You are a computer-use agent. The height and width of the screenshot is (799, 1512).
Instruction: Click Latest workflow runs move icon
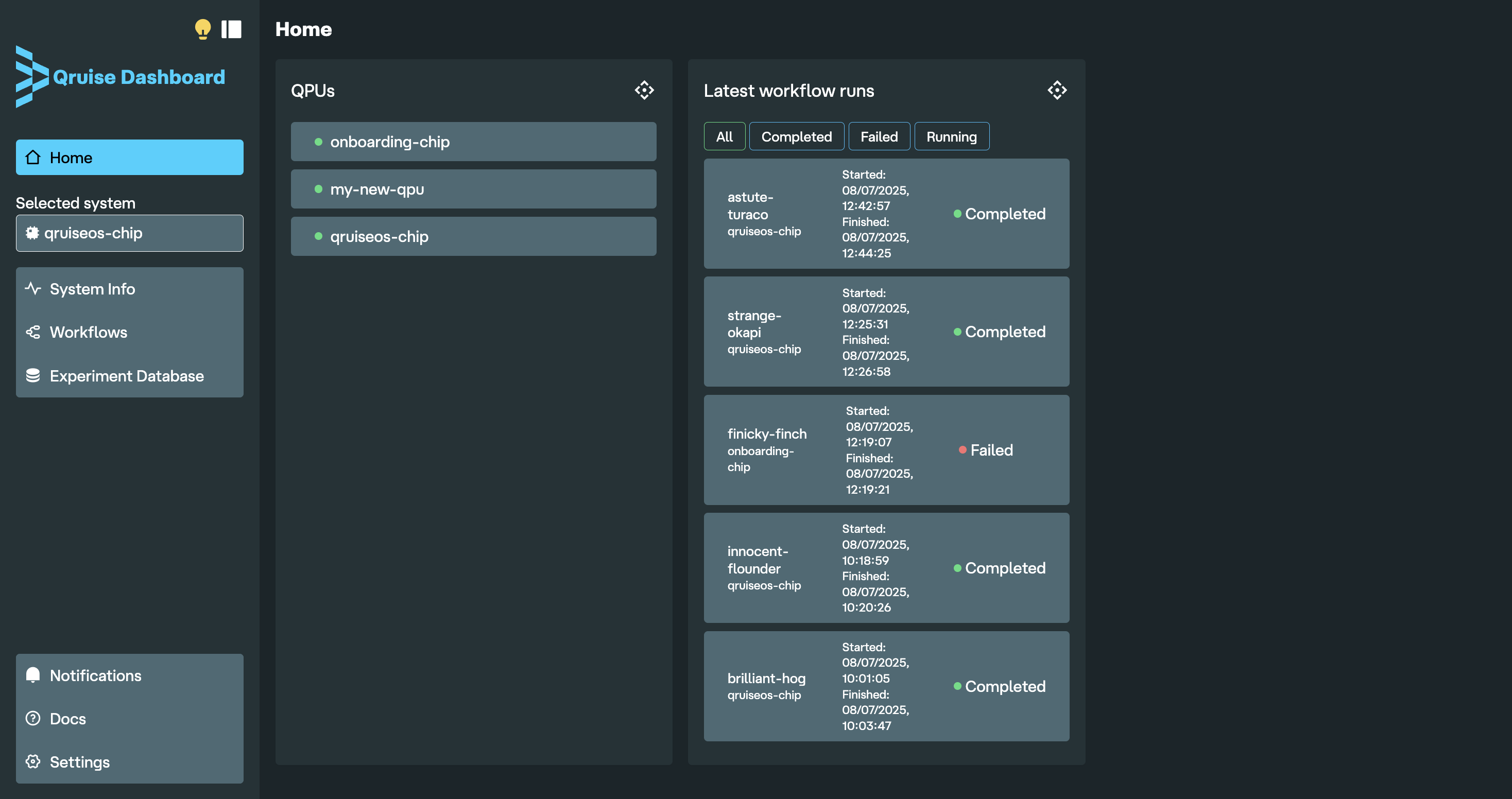pyautogui.click(x=1057, y=90)
